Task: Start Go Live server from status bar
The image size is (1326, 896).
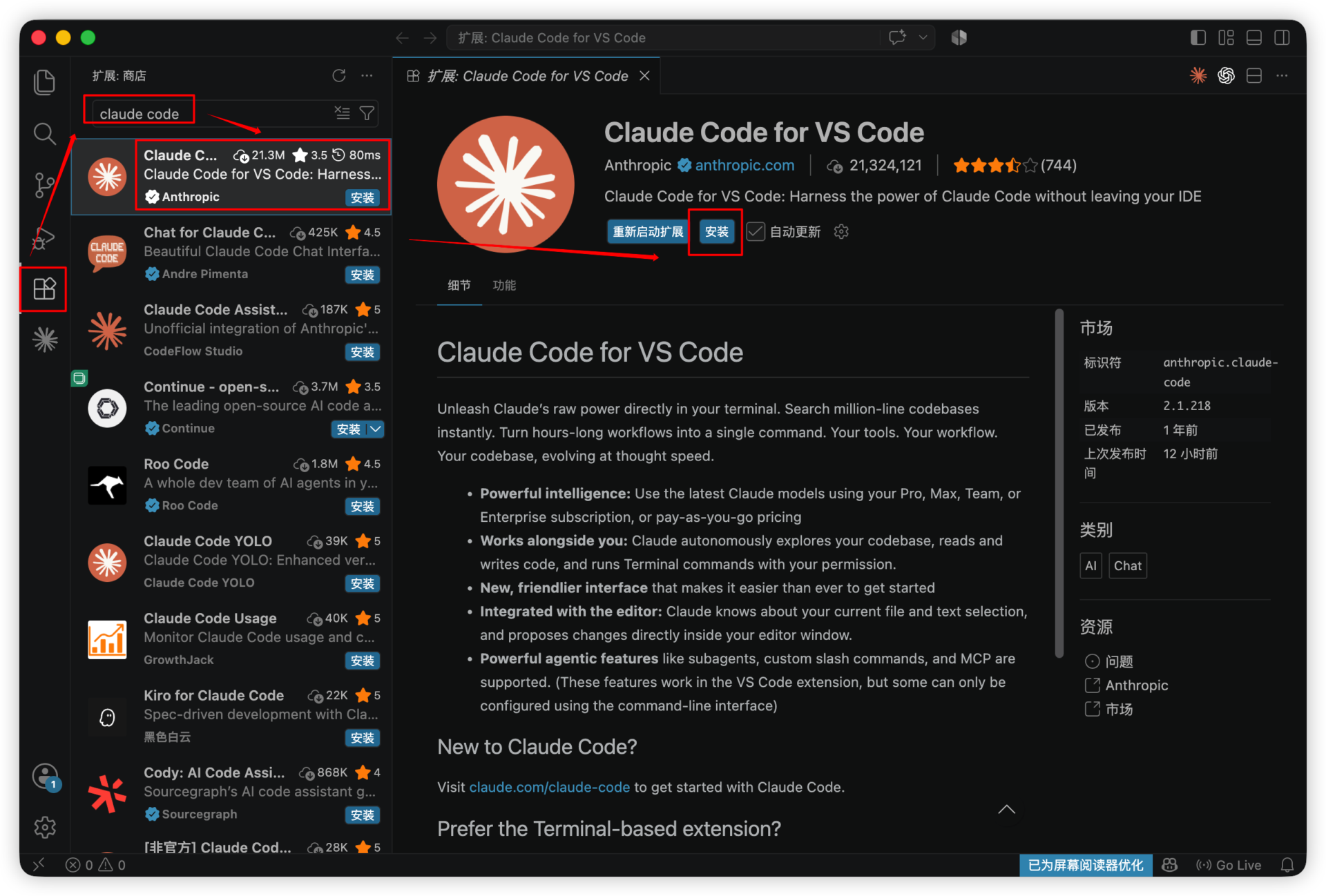Action: tap(1229, 865)
